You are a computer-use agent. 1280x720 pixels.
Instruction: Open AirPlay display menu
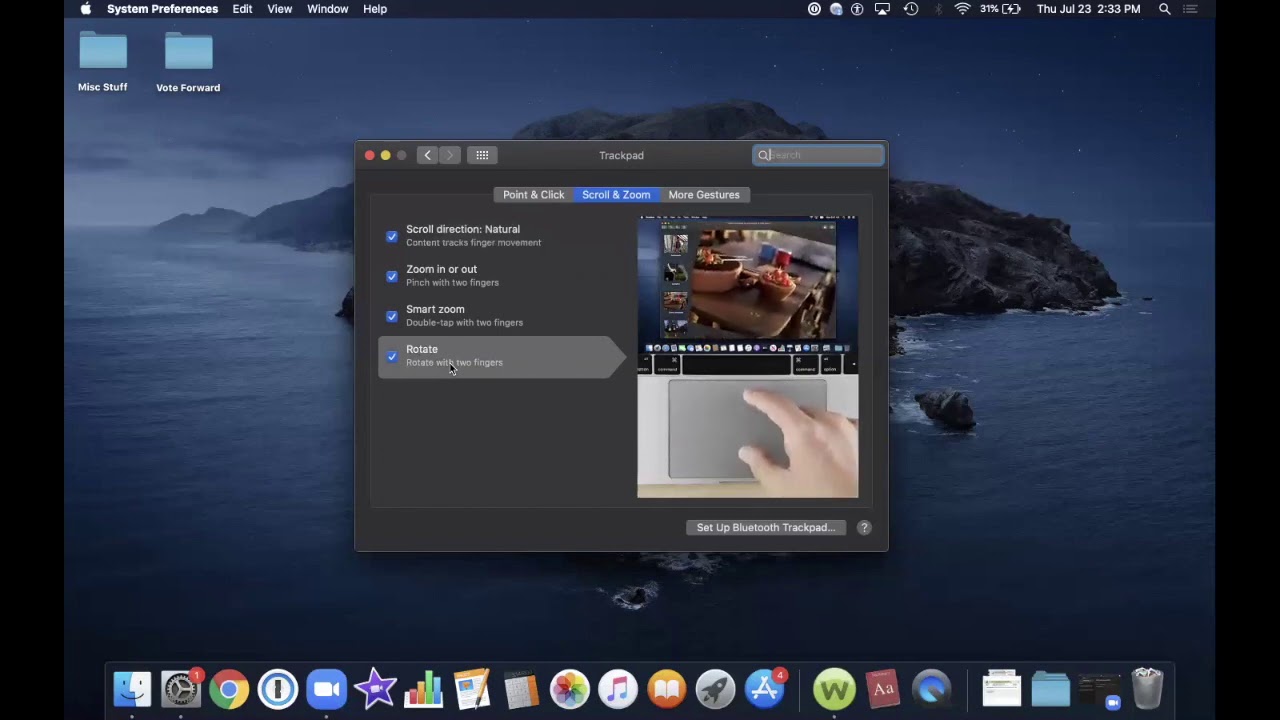882,9
